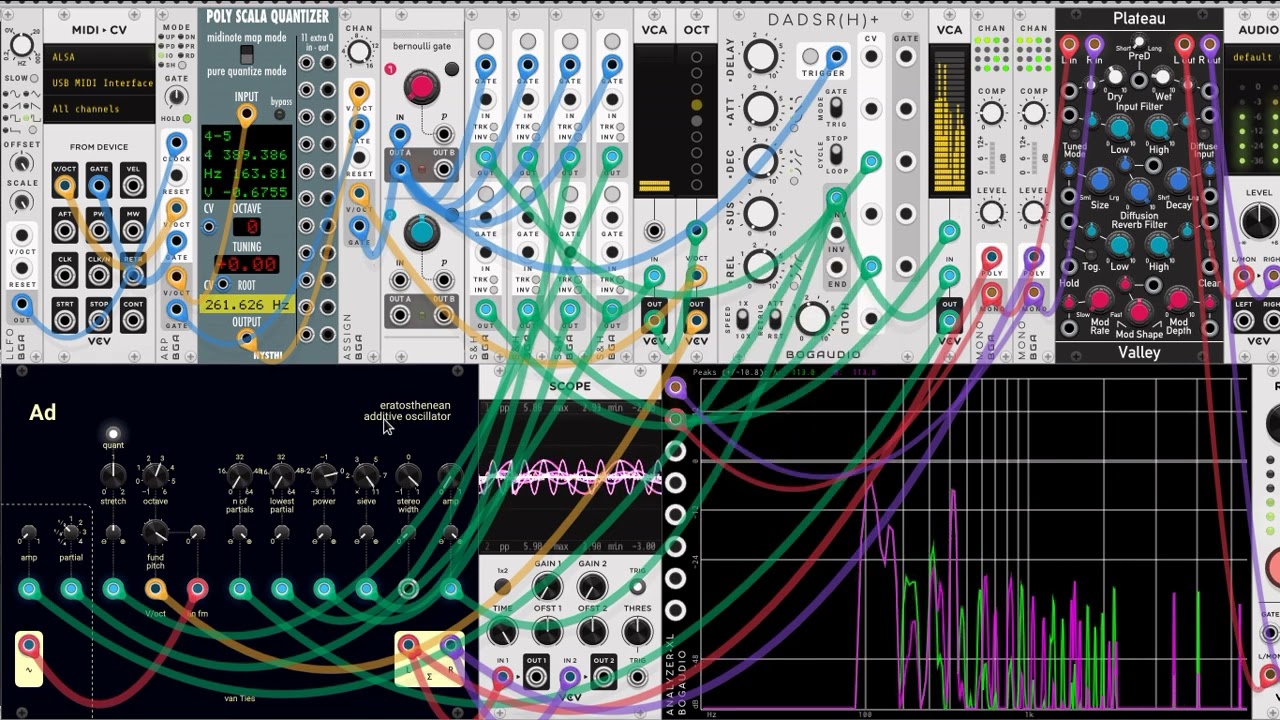Click the top GATE column jack on DADSR(H)+
1280x720 pixels.
tap(906, 57)
